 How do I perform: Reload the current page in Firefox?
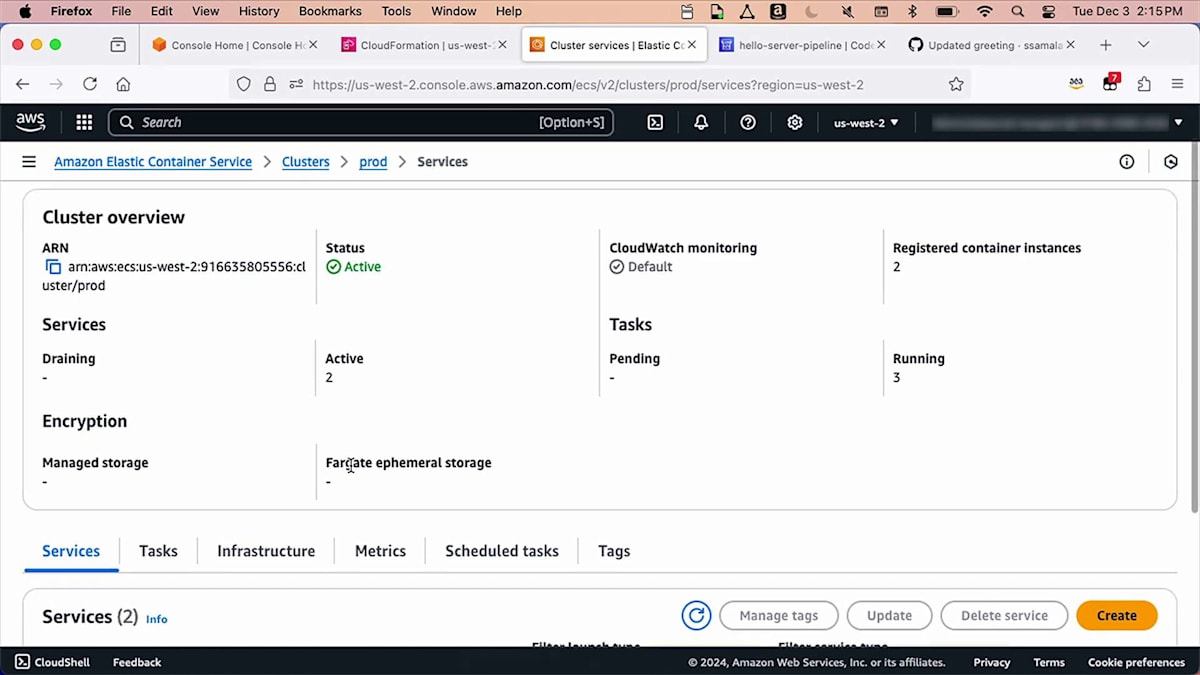(x=90, y=84)
